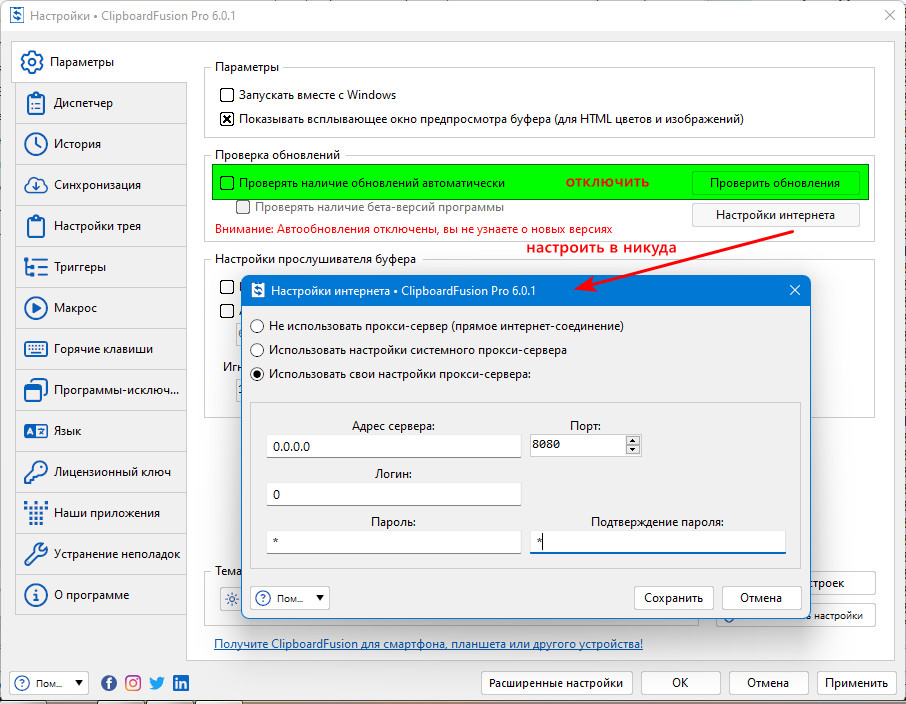906x704 pixels.
Task: Click the sun theme icon beside Тема
Action: (232, 599)
